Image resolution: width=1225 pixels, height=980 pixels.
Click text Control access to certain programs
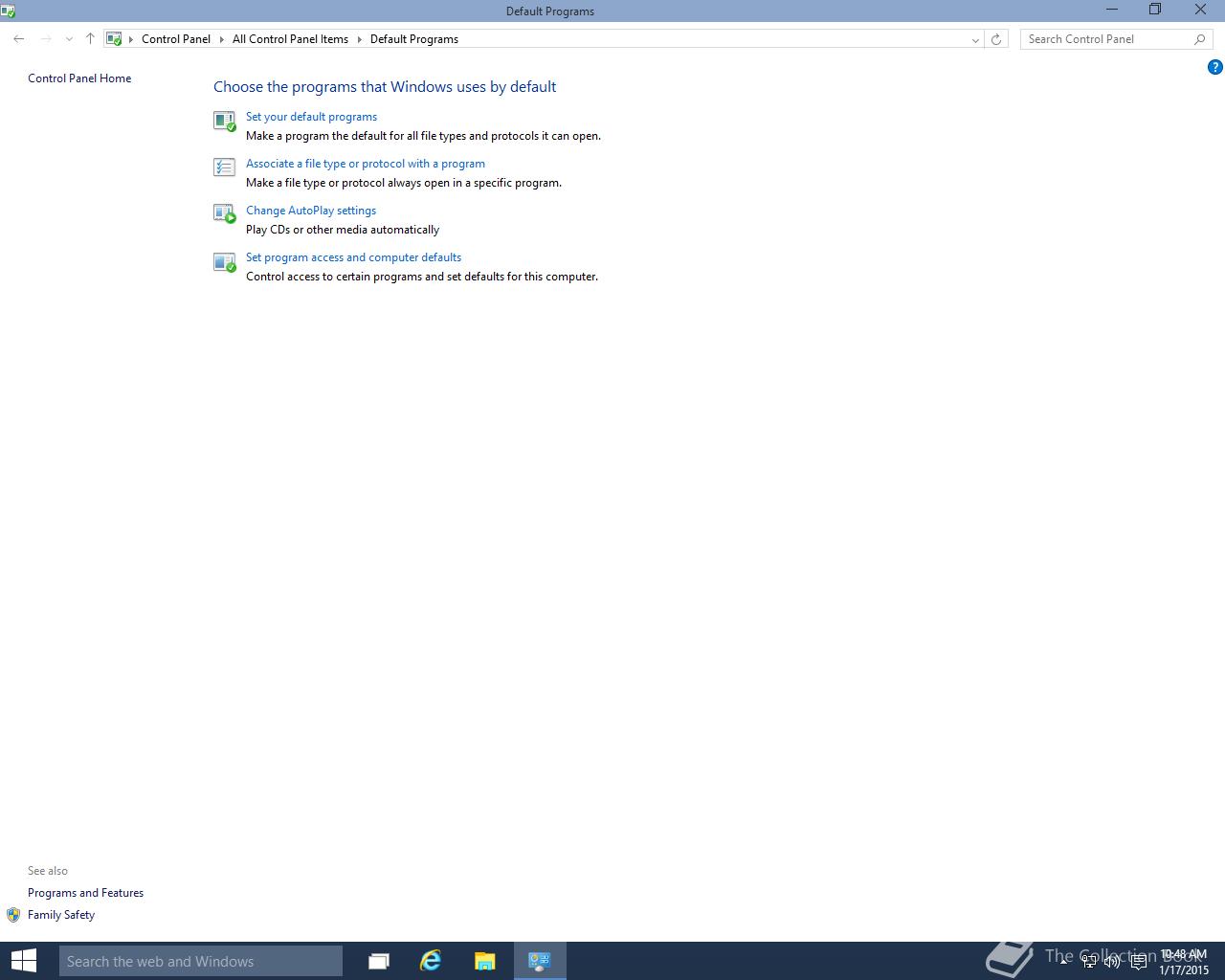tap(422, 277)
